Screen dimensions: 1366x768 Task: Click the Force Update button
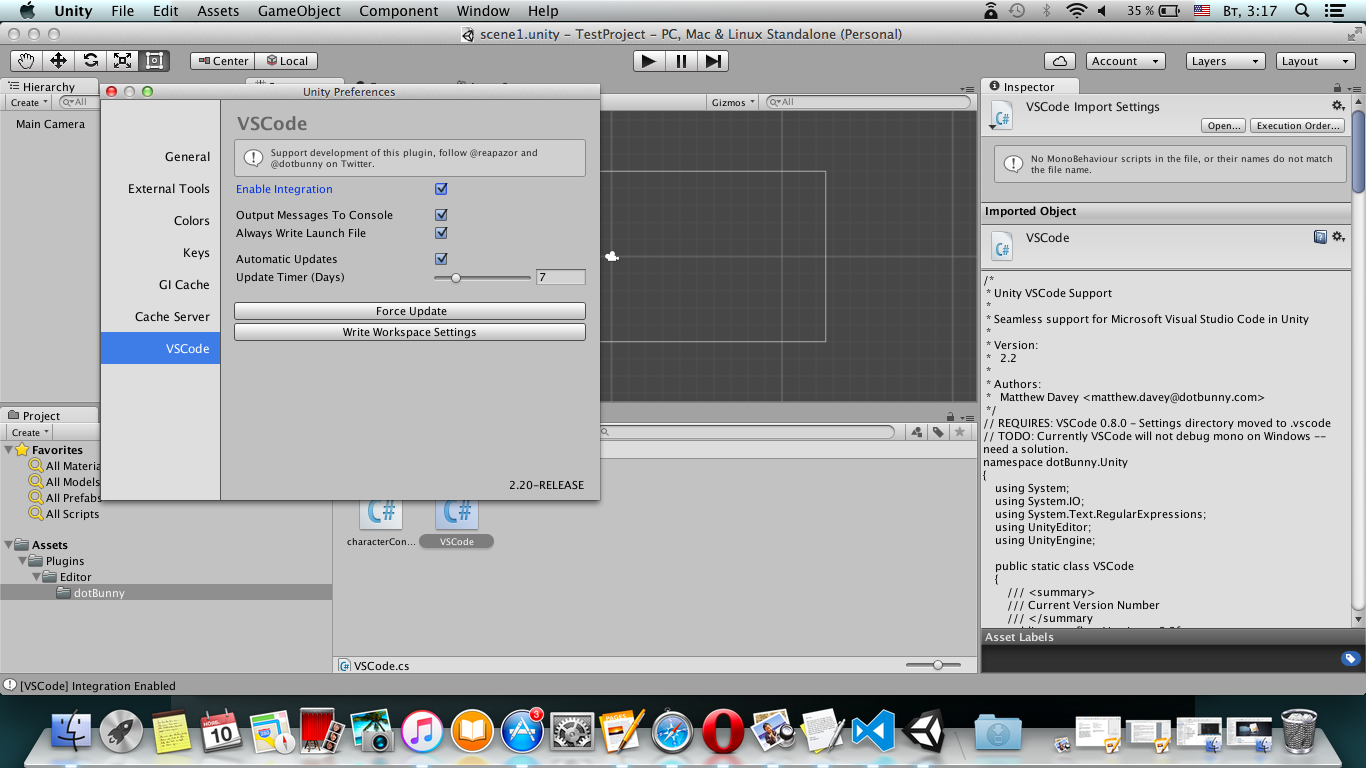pos(410,311)
